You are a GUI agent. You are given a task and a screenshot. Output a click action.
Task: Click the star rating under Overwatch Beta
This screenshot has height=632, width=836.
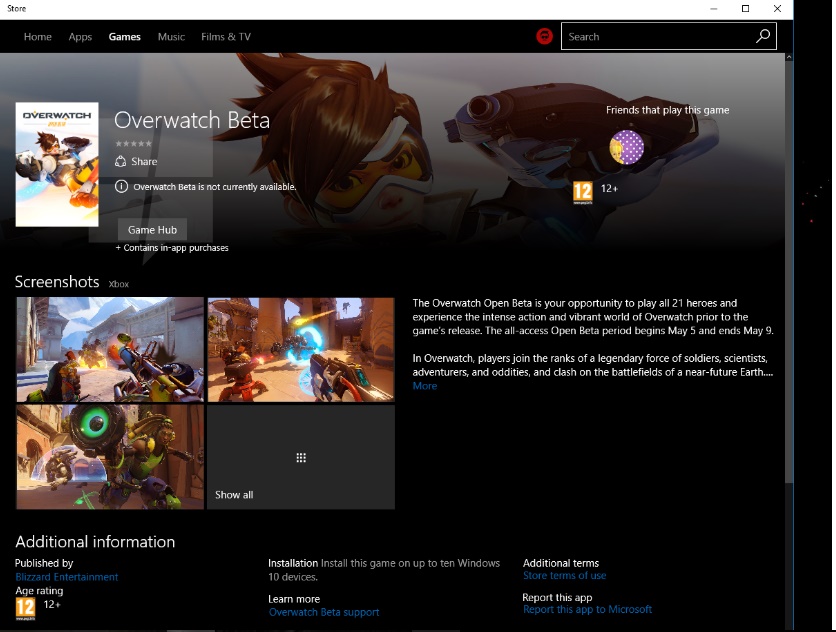133,144
